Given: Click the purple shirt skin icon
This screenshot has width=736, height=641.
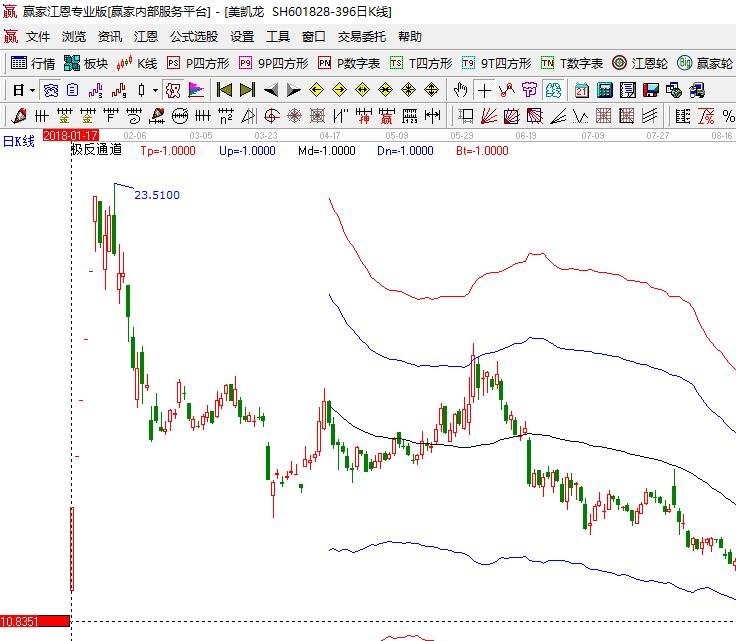Looking at the screenshot, I should 529,90.
